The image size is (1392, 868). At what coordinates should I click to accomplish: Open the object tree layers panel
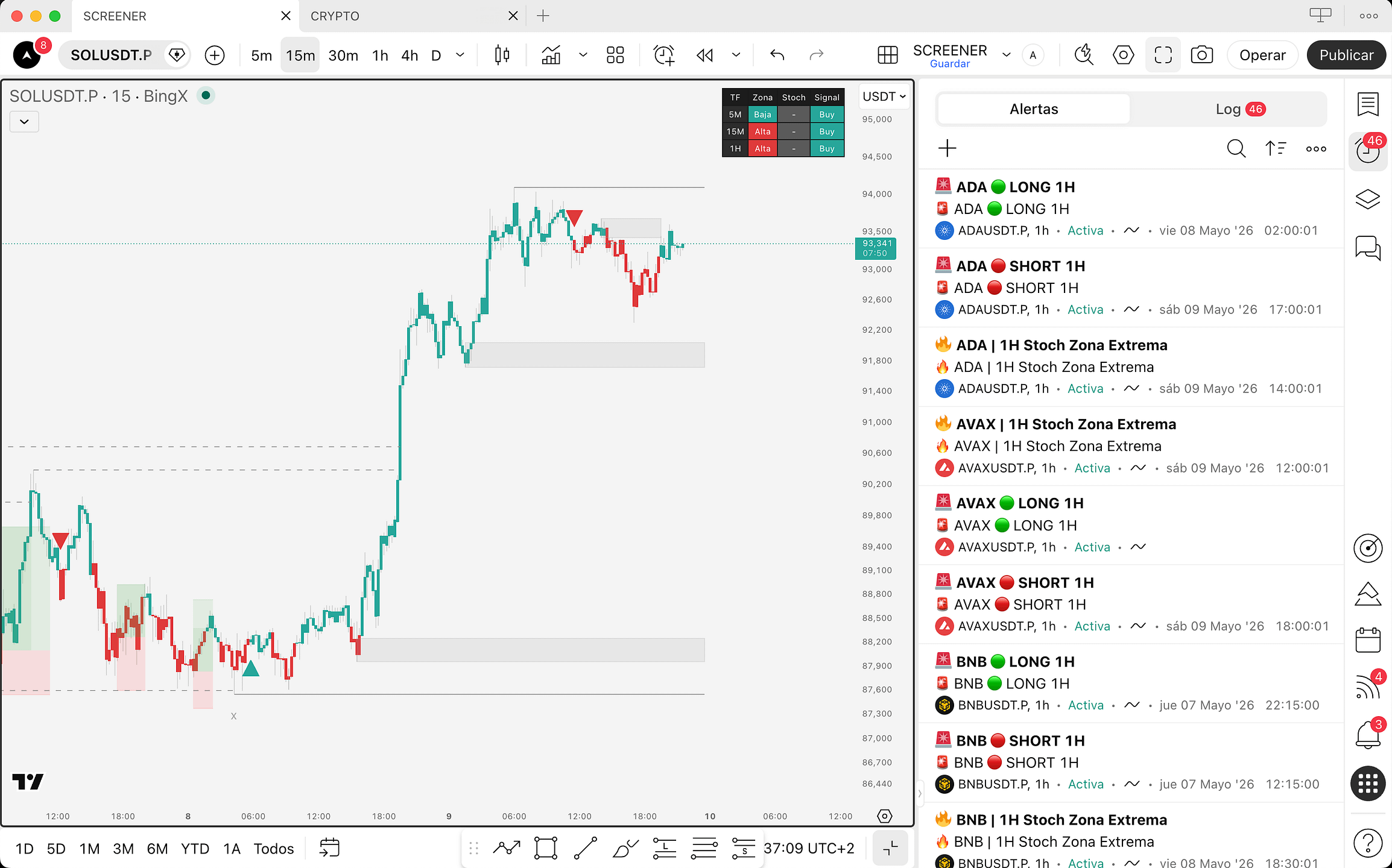(x=1368, y=199)
